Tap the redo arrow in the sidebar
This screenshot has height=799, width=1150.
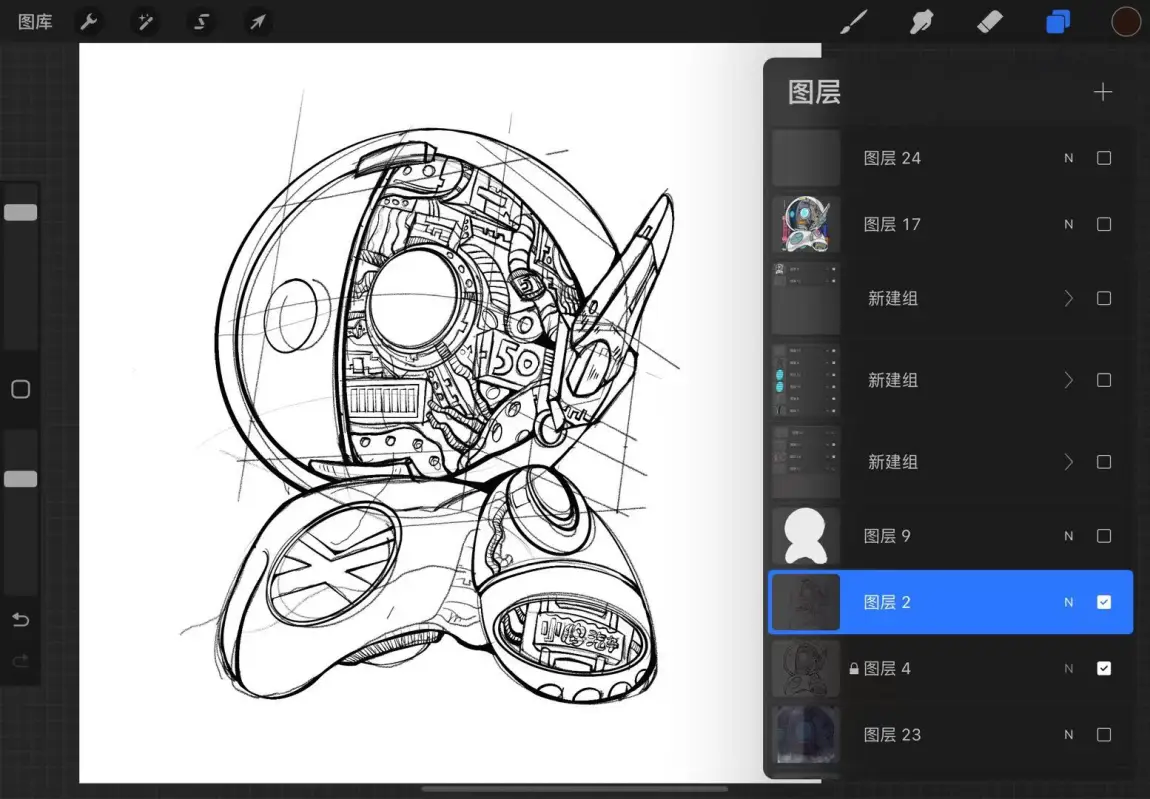pyautogui.click(x=21, y=662)
